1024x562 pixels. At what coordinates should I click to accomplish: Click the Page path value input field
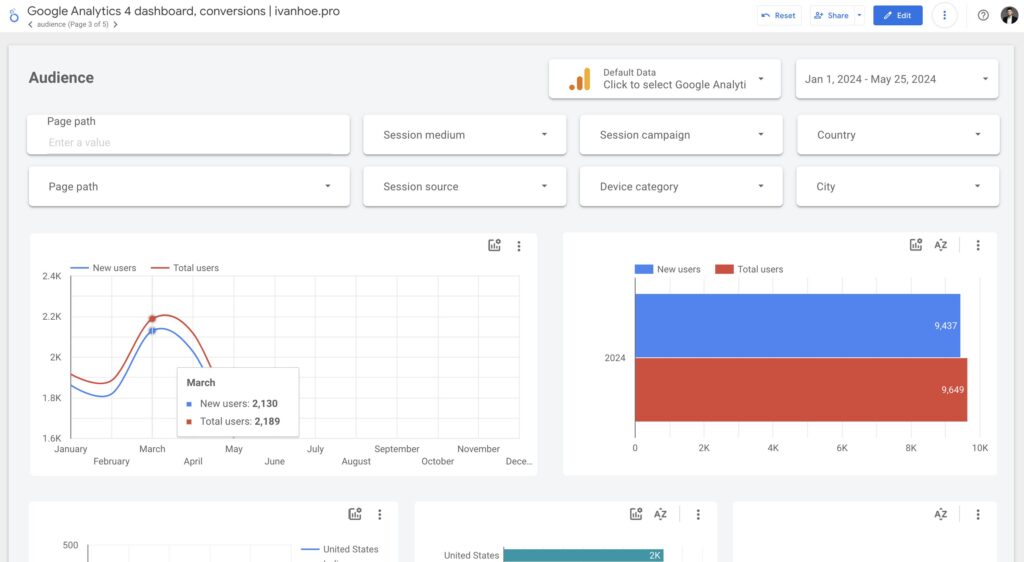[x=188, y=143]
